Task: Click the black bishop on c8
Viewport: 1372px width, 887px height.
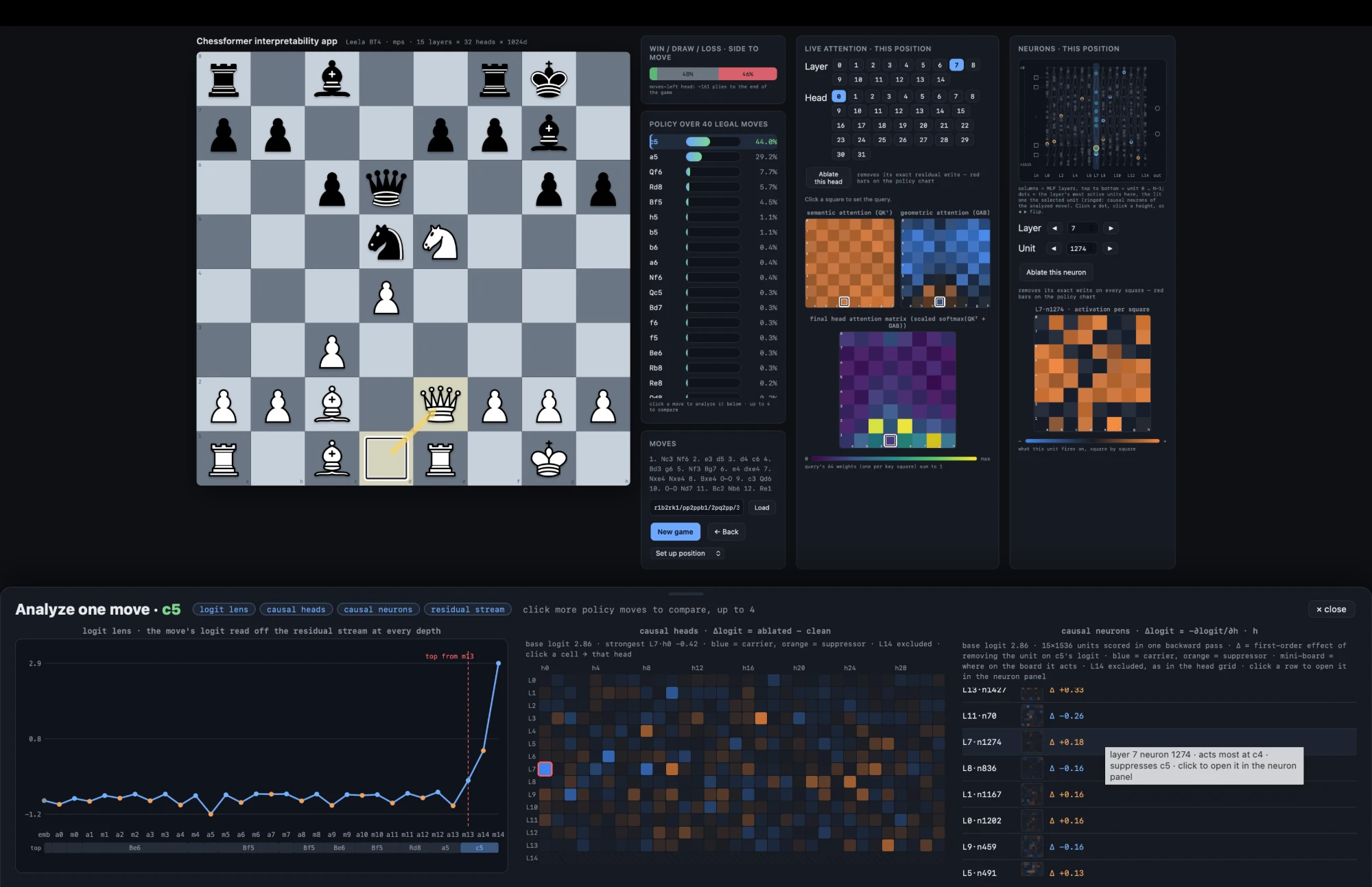Action: pyautogui.click(x=332, y=79)
